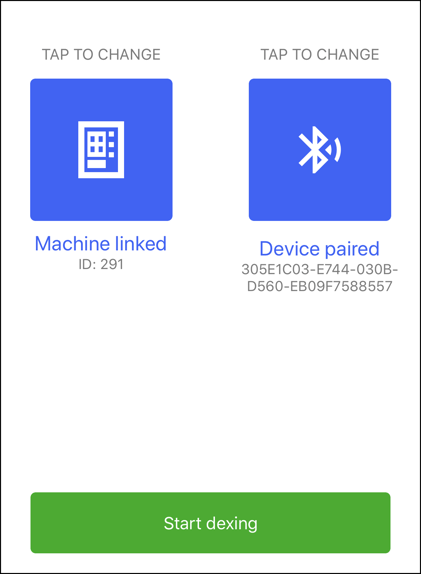Tap 'TAP TO CHANGE' above the machine tile
This screenshot has width=421, height=574.
[101, 55]
